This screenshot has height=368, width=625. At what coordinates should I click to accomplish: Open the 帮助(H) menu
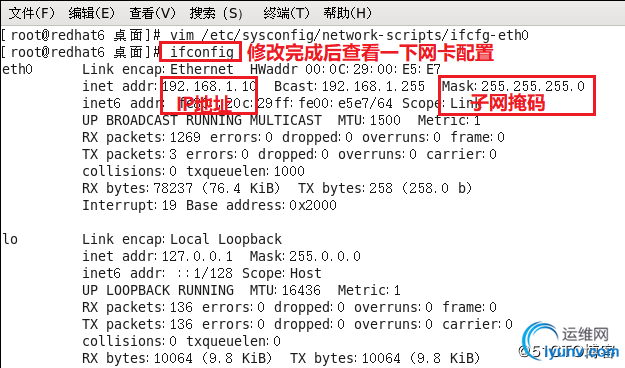click(x=347, y=13)
